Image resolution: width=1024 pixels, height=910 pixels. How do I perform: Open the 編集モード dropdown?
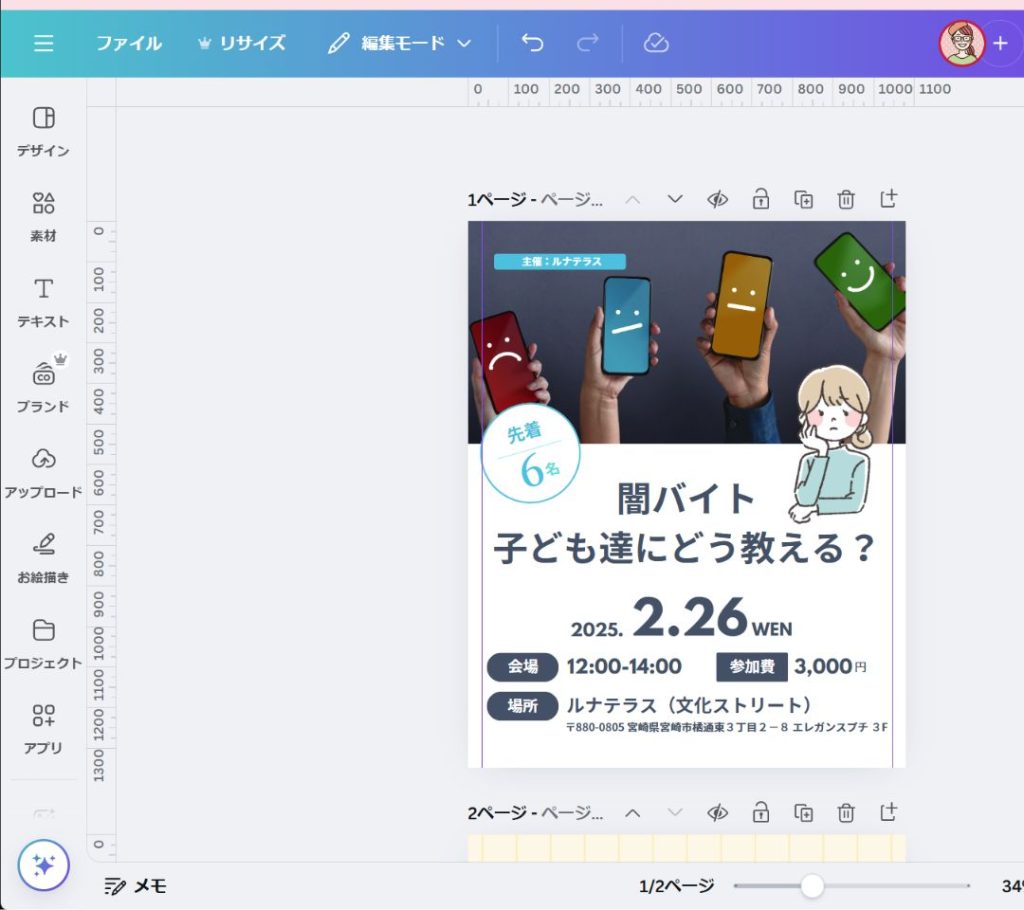coord(399,43)
